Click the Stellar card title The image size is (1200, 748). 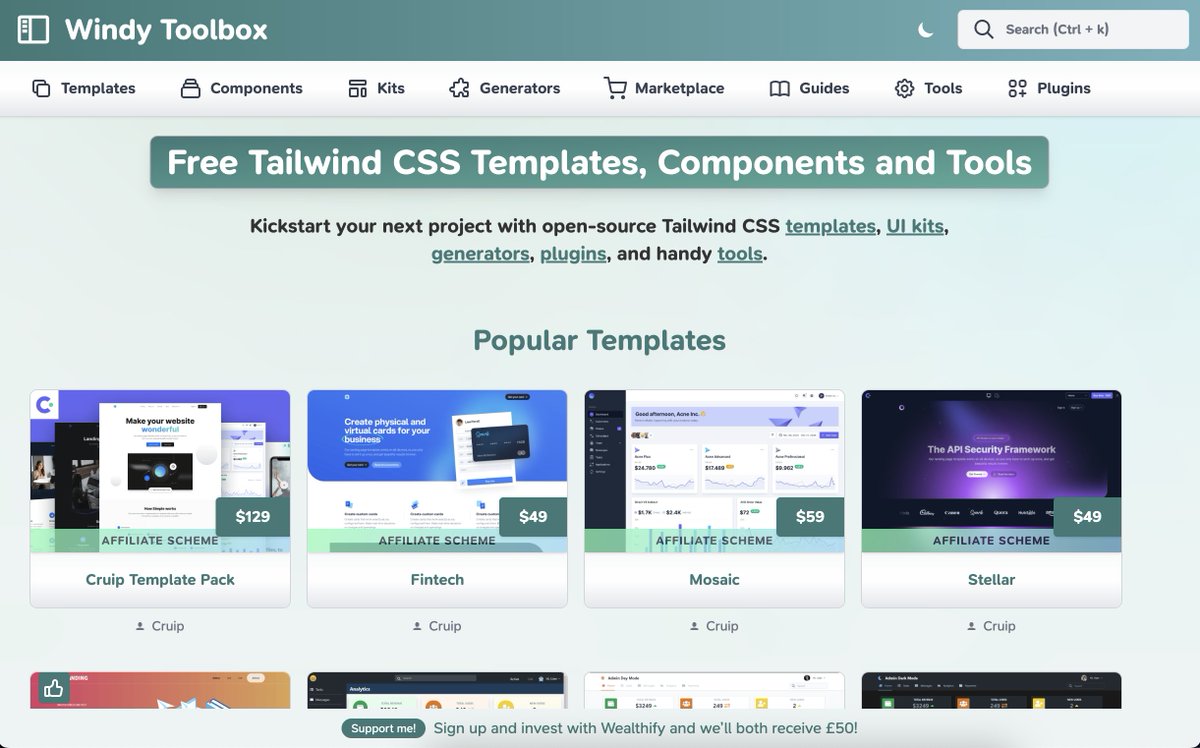(991, 579)
